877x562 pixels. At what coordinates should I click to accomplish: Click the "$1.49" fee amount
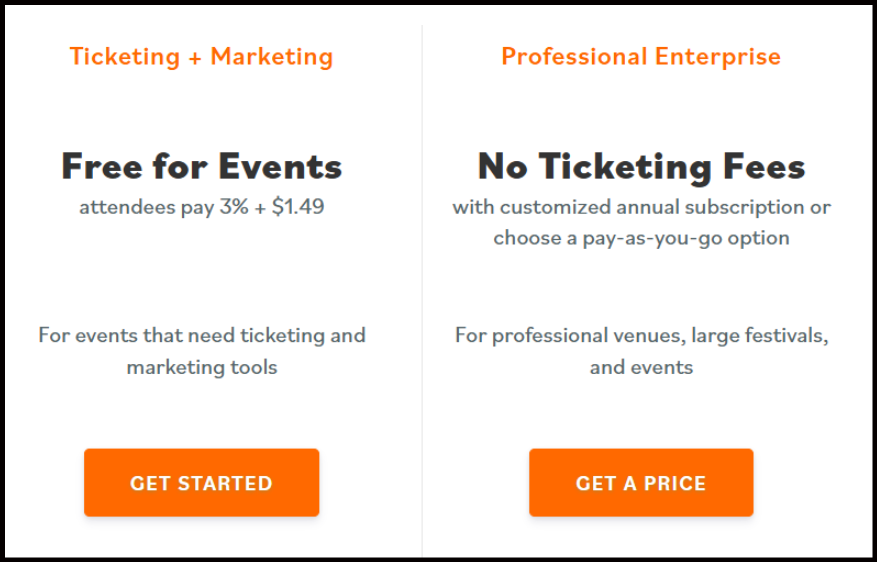[298, 208]
